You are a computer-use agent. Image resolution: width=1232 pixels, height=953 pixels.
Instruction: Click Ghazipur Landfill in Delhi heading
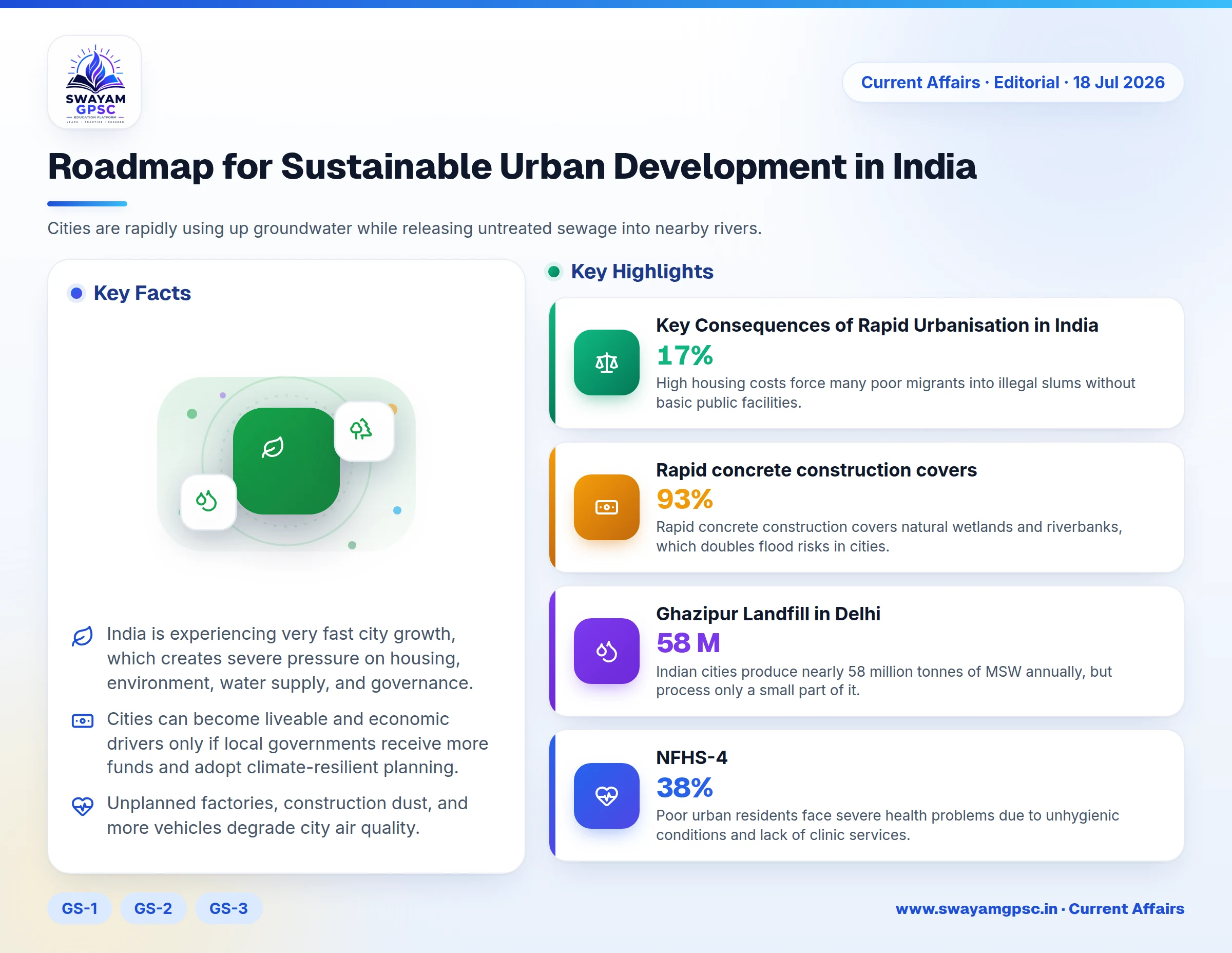768,613
